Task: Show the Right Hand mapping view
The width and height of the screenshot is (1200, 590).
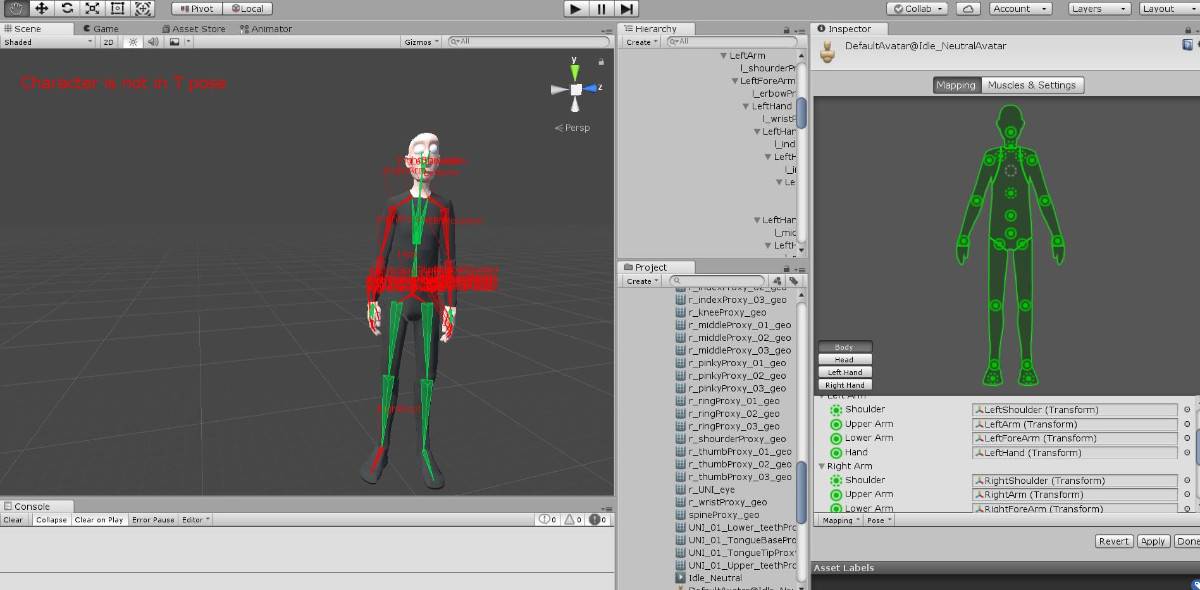Action: coord(845,385)
